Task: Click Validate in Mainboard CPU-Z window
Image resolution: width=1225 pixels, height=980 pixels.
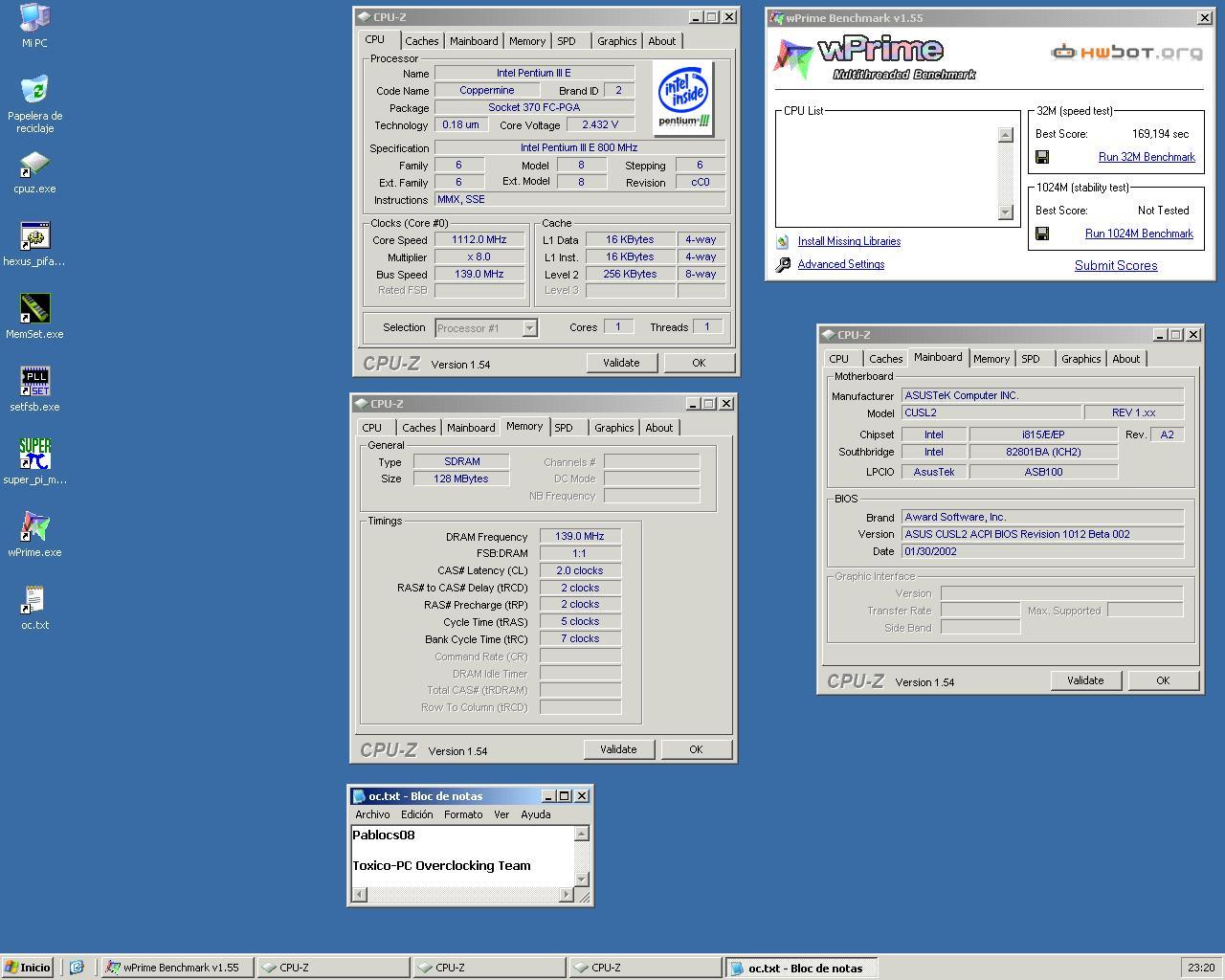Action: 1085,680
